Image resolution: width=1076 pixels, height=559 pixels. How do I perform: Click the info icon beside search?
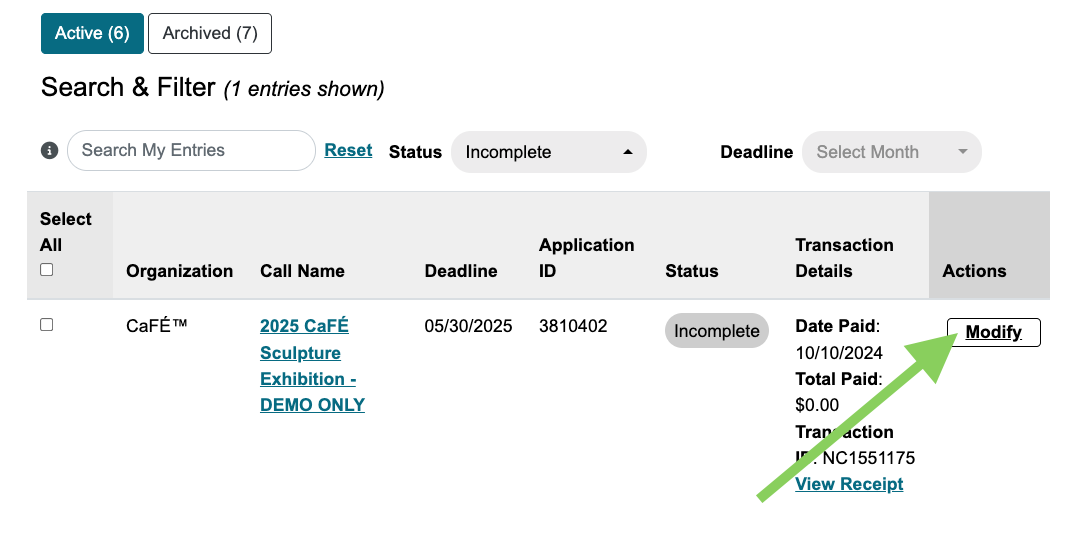(49, 150)
